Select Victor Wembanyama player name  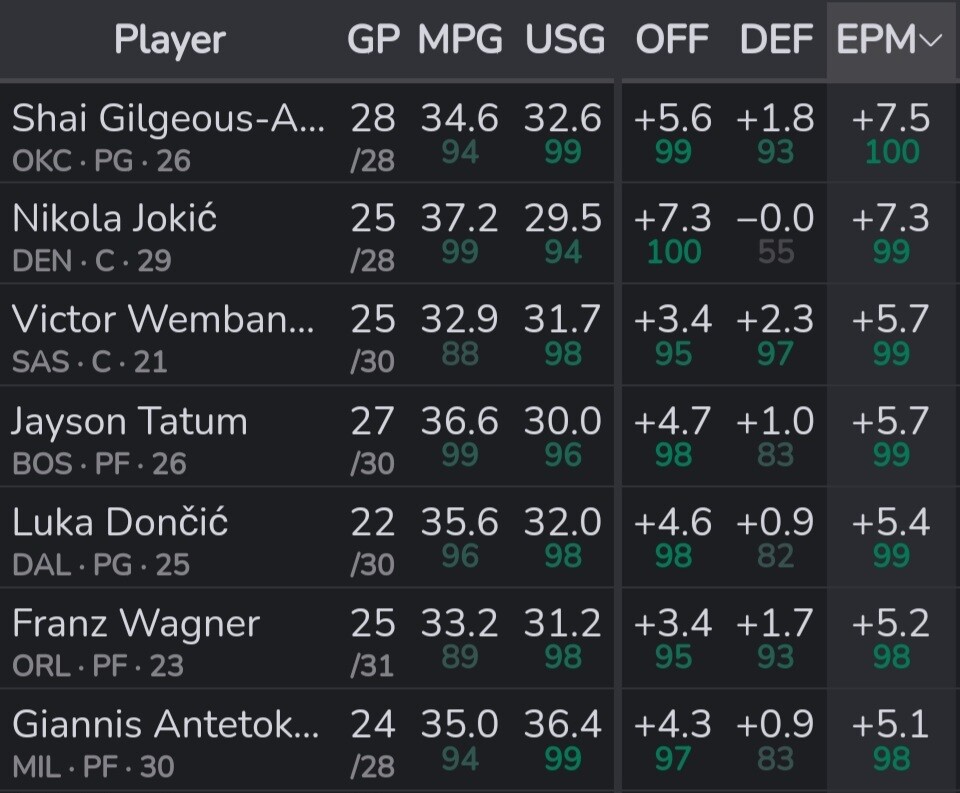click(x=163, y=320)
